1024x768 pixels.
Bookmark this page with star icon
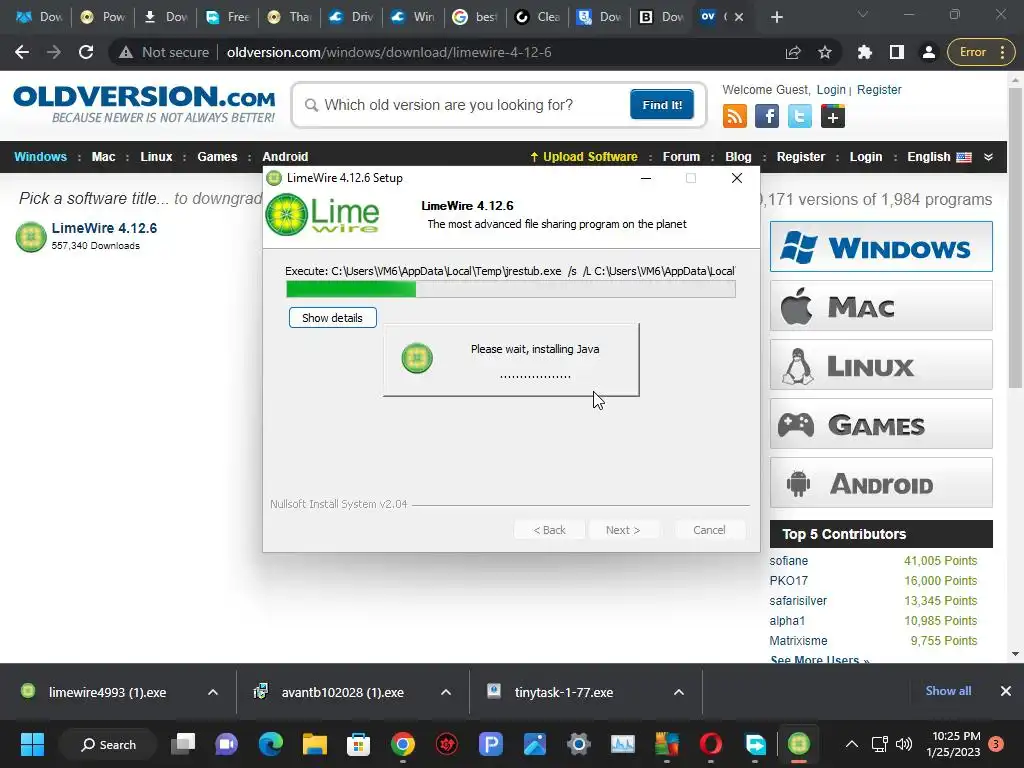pos(825,52)
